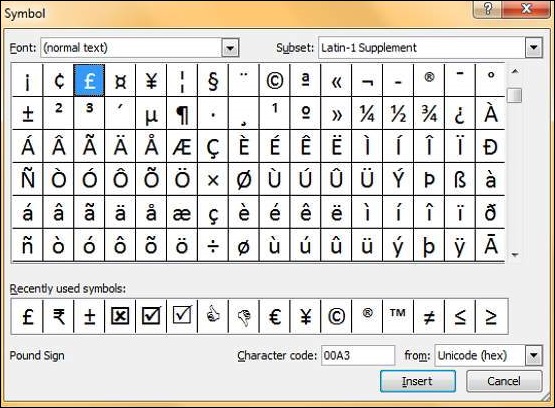The image size is (555, 408).
Task: Select the right double angle quote »
Action: 336,113
